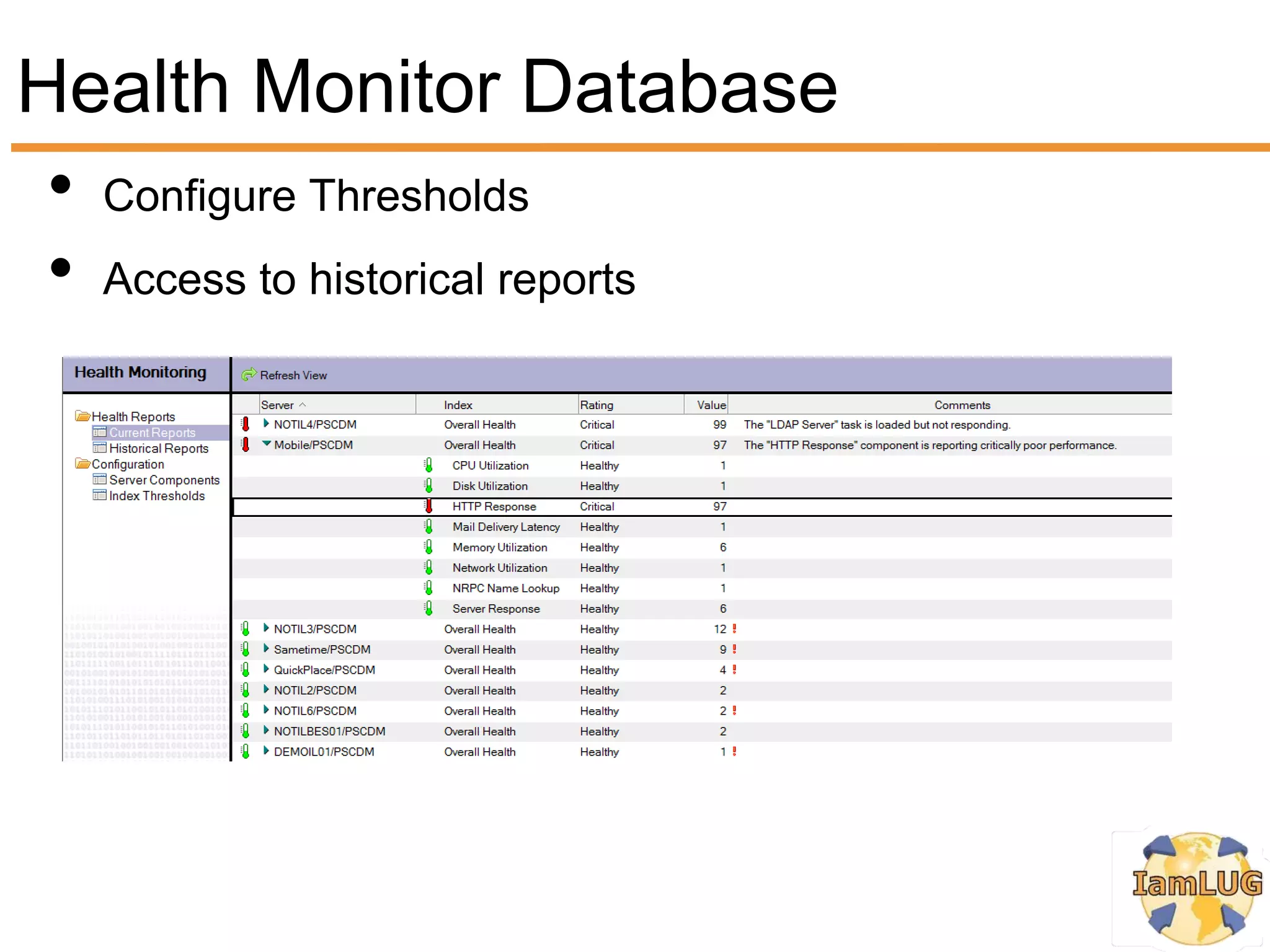The image size is (1270, 952).
Task: Expand the NOTIL6/PSCDM server row
Action: point(266,710)
